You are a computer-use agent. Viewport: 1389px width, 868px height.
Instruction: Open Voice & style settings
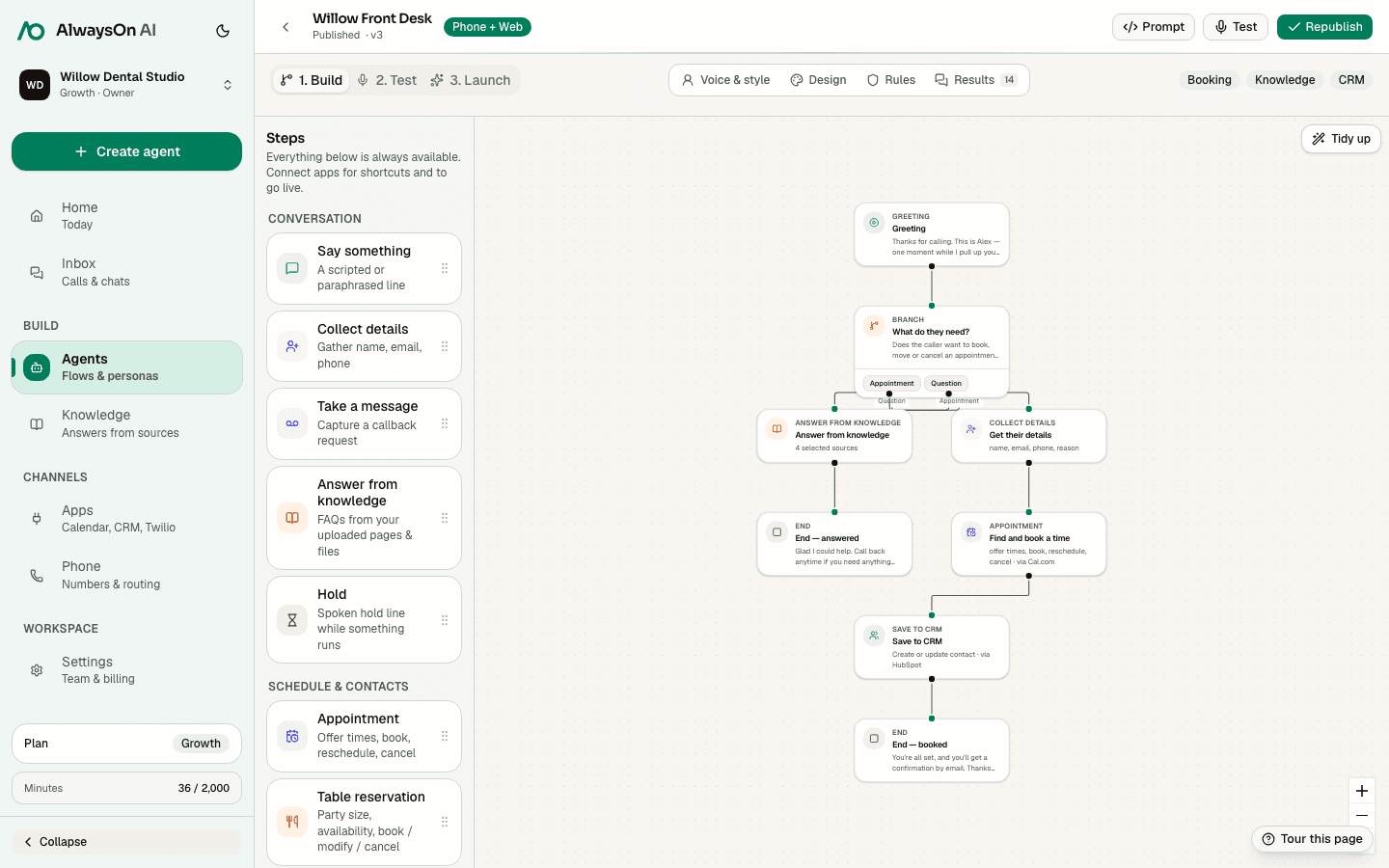tap(725, 80)
